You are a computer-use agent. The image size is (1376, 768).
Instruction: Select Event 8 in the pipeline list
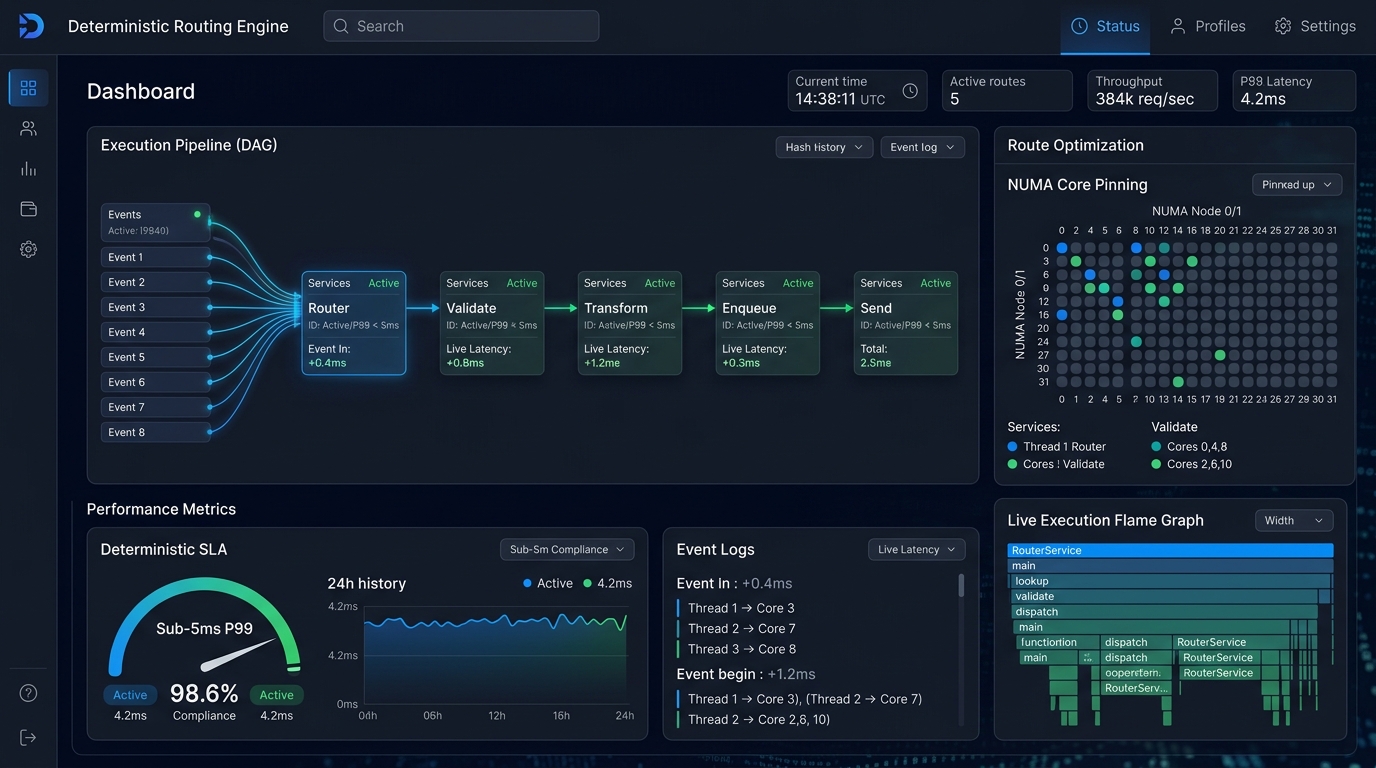pos(155,432)
